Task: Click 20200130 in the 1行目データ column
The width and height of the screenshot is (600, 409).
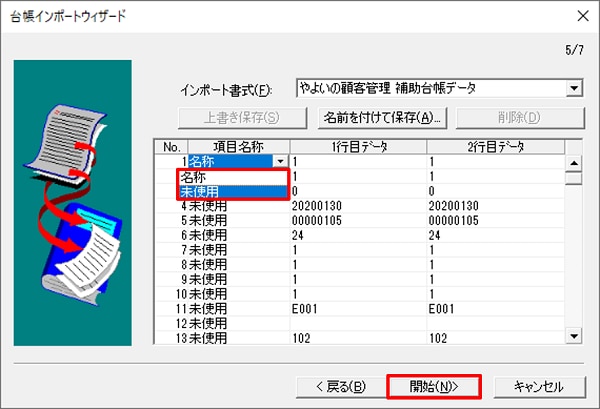Action: point(316,206)
